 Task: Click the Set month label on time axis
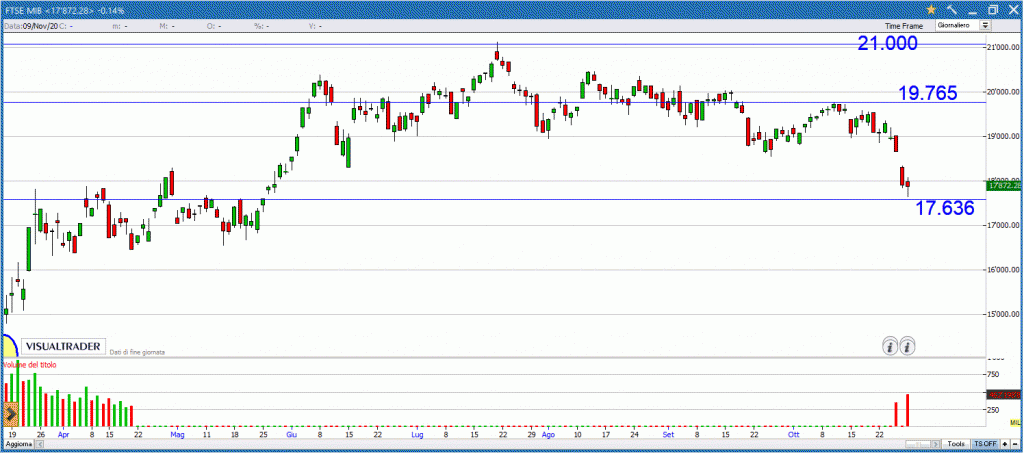[x=668, y=433]
